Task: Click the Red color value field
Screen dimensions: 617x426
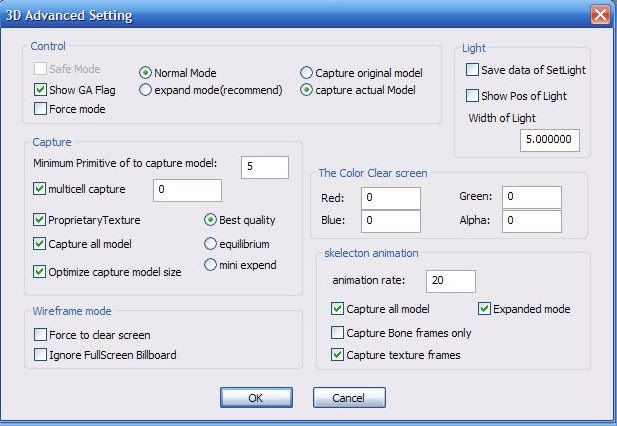Action: pos(388,197)
